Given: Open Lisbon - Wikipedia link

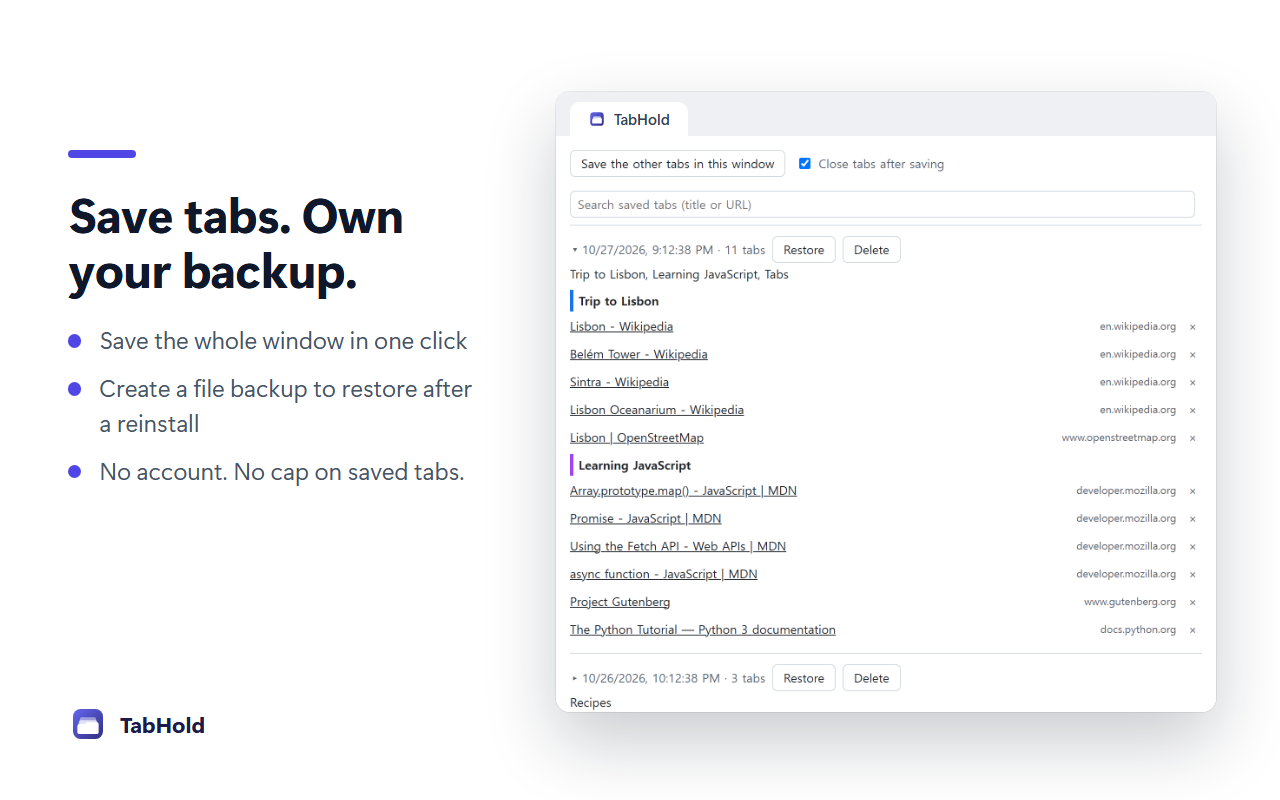Looking at the screenshot, I should [621, 326].
